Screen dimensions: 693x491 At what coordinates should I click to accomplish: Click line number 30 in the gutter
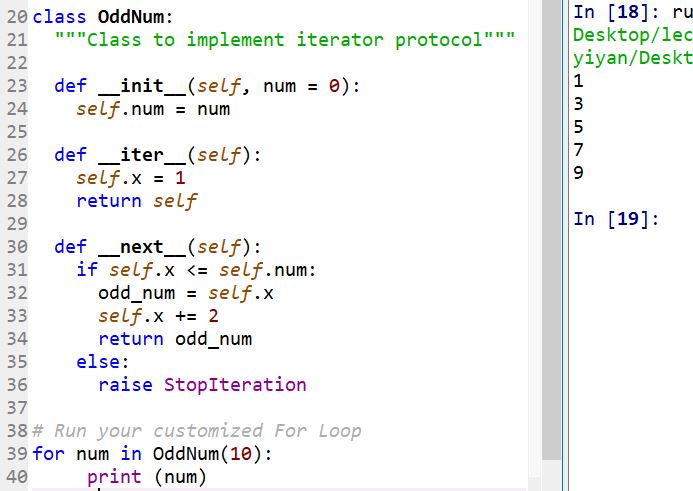[x=15, y=247]
